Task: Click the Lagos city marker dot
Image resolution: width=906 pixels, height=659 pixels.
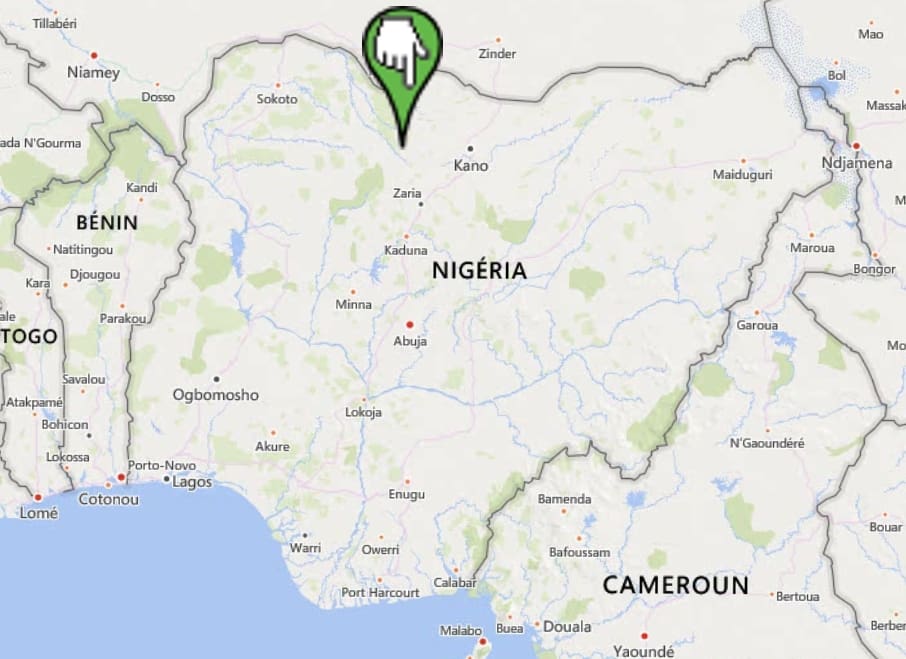Action: click(x=166, y=479)
